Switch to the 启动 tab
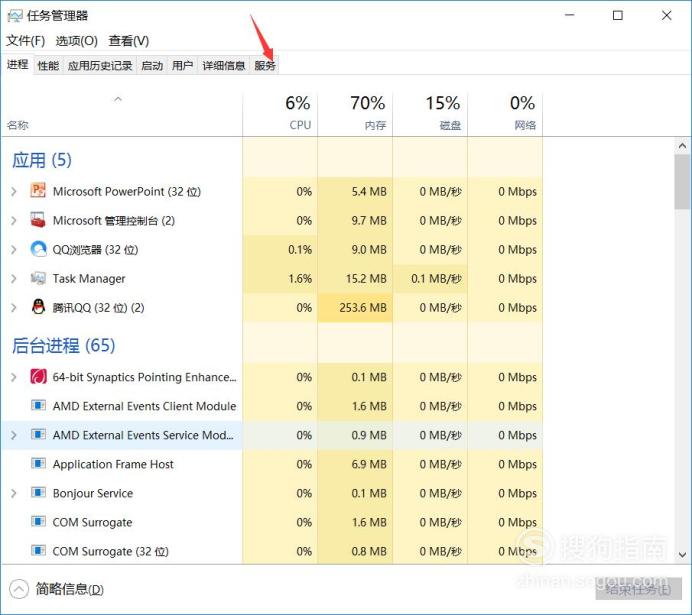This screenshot has height=615, width=692. click(152, 66)
